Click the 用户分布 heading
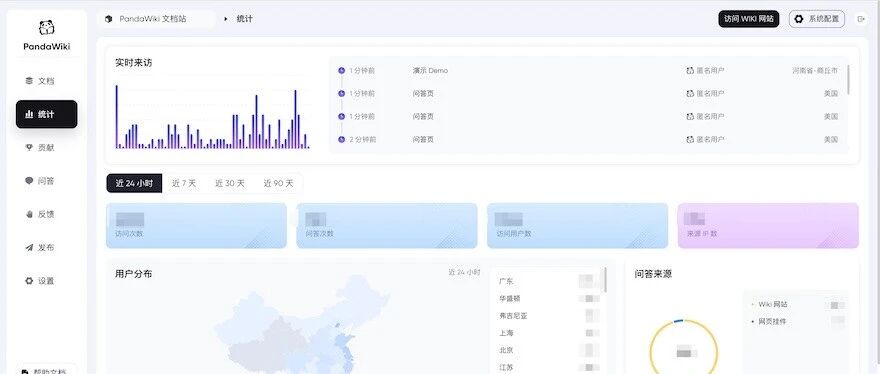 tap(134, 274)
